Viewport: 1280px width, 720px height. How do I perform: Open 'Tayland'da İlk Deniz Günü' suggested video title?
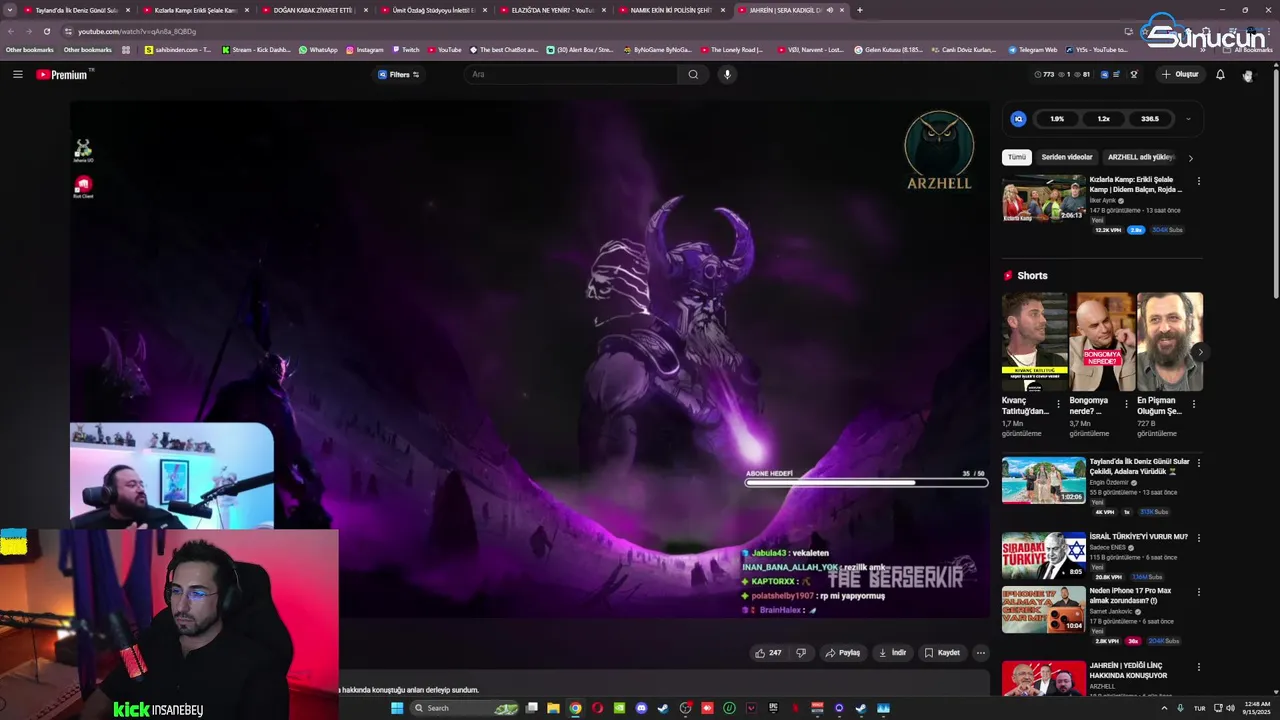point(1139,466)
